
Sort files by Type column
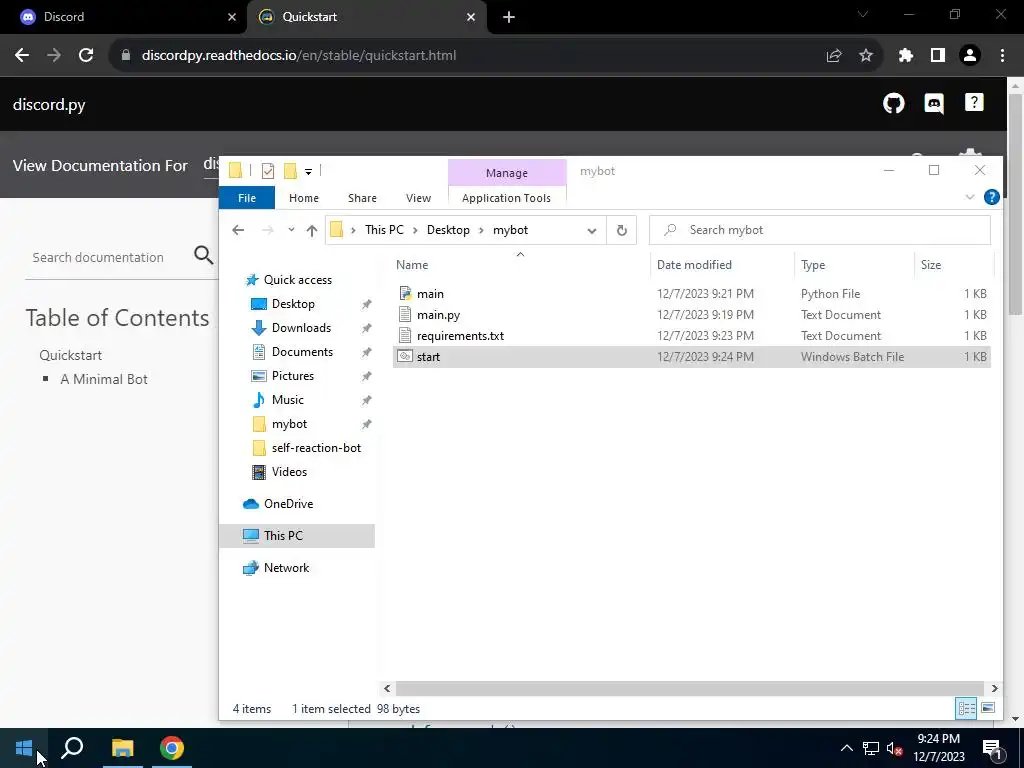point(813,264)
